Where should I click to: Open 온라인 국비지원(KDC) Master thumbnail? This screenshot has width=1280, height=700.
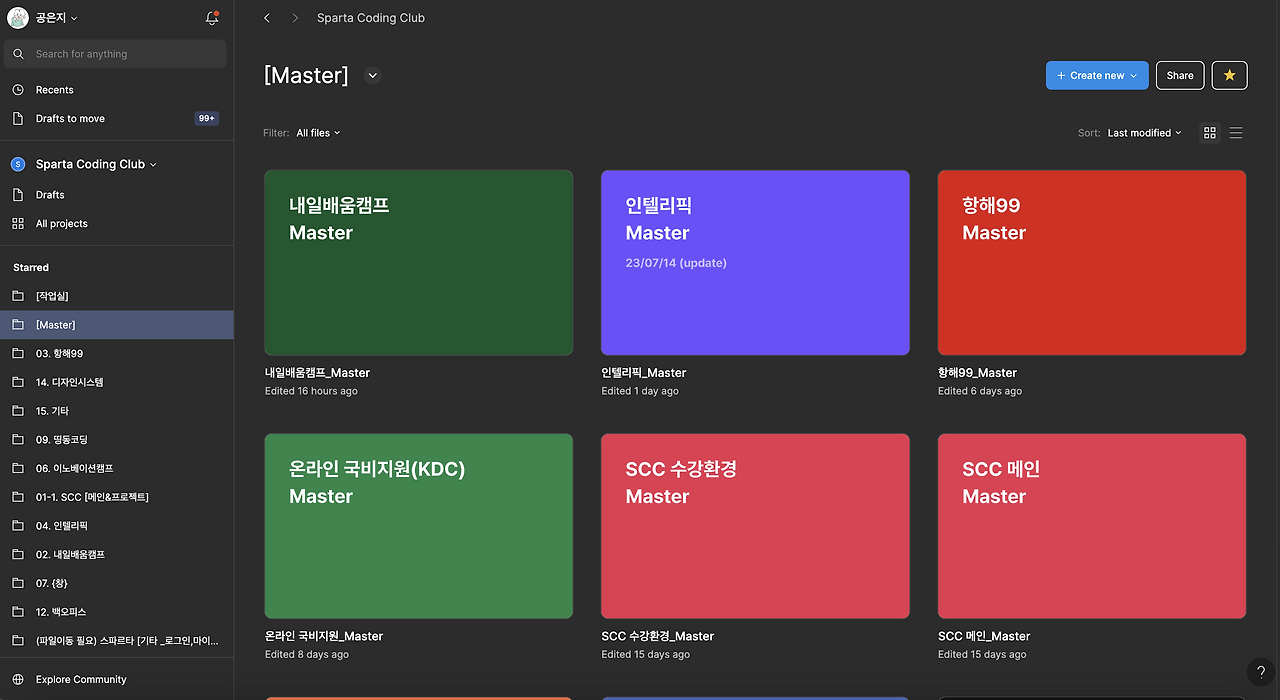419,526
